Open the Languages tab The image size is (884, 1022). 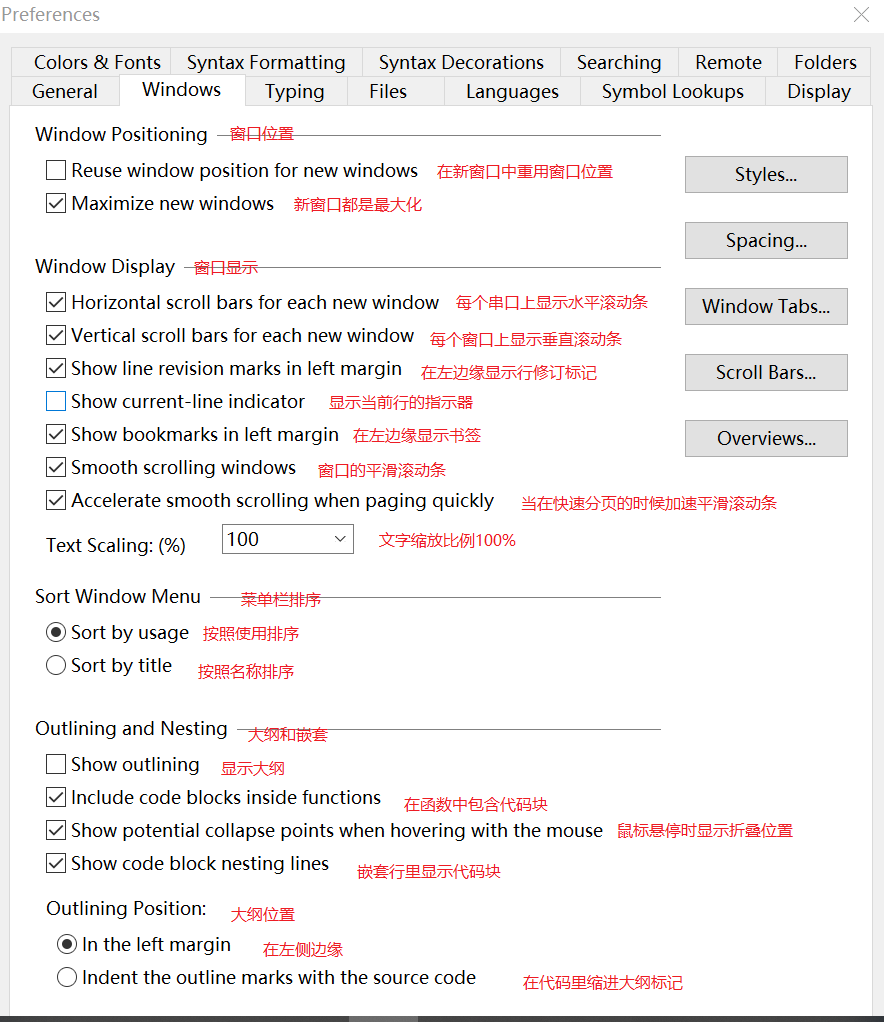coord(512,91)
